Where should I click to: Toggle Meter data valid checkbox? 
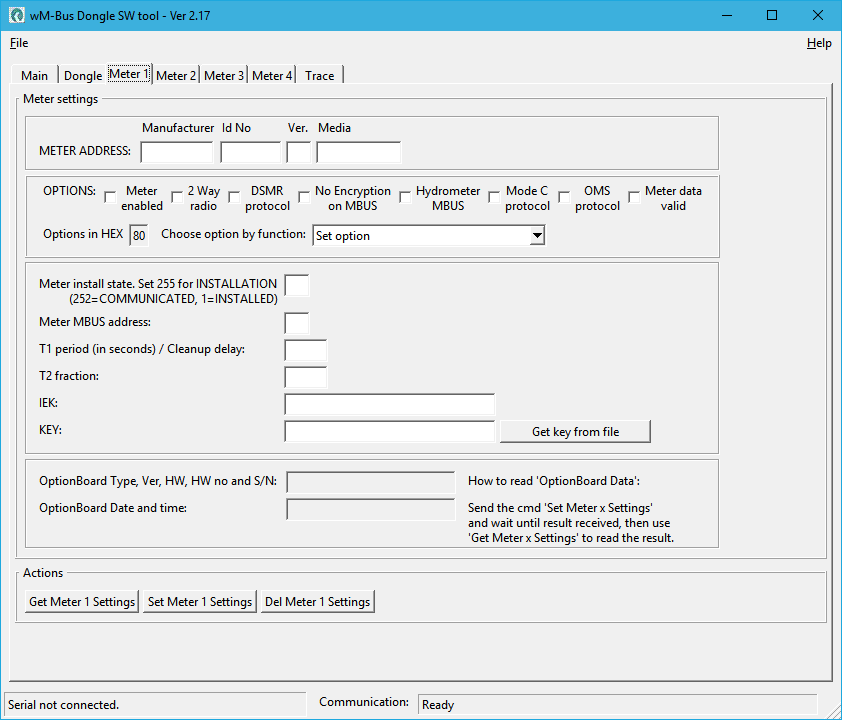[634, 198]
